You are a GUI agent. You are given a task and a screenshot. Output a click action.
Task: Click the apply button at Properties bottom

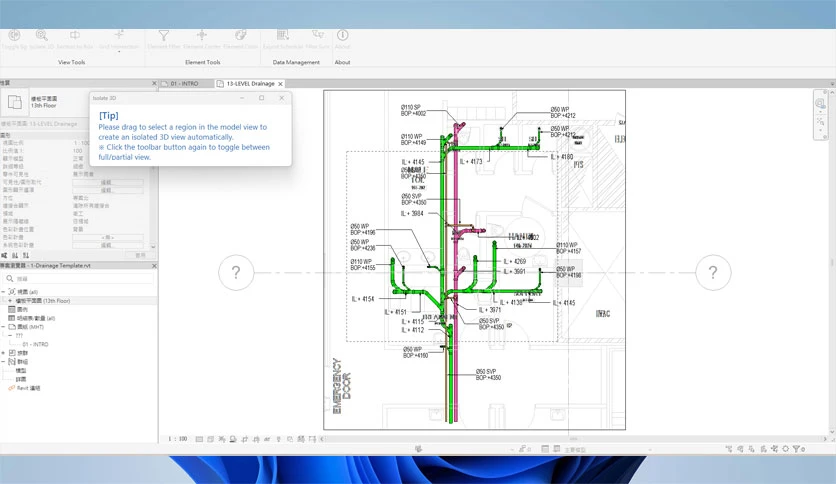[140, 255]
